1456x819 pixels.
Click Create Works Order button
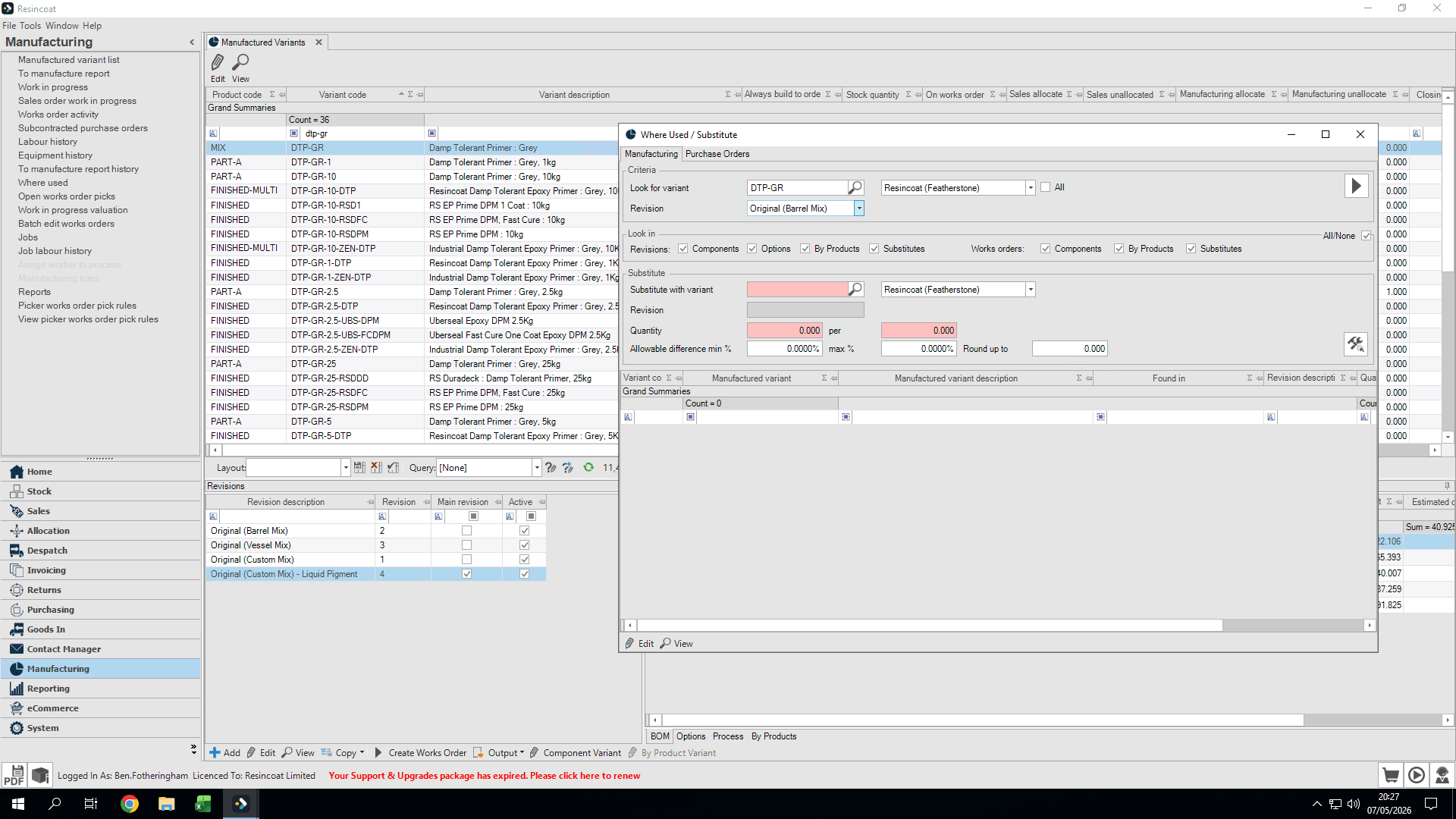click(420, 753)
